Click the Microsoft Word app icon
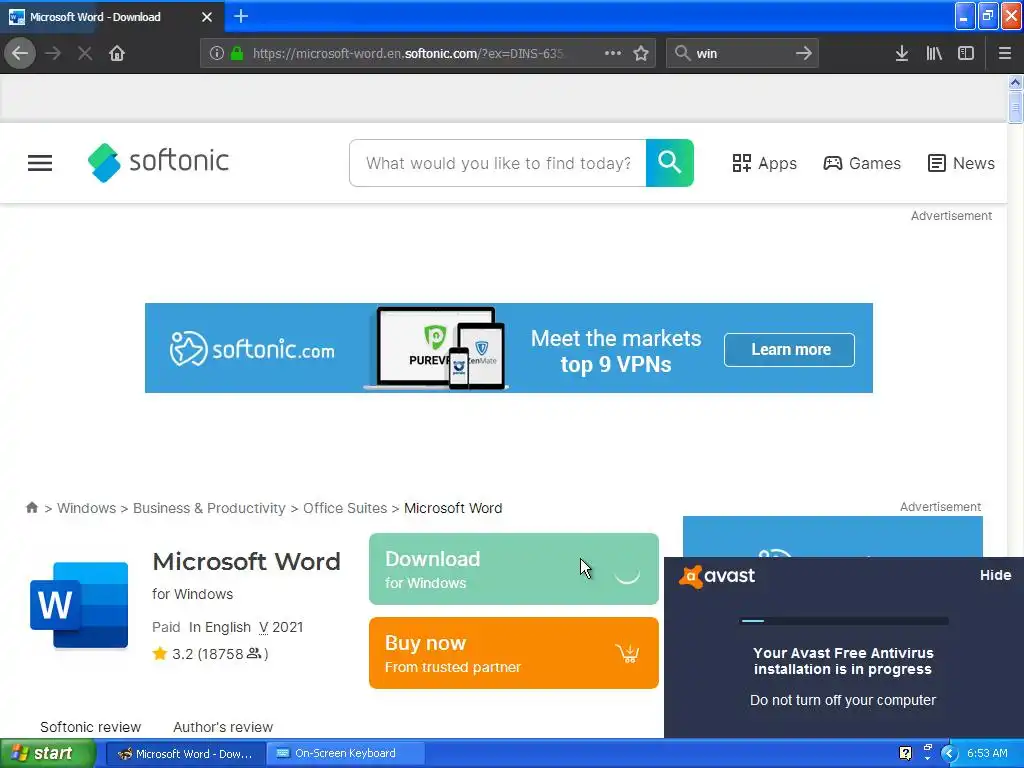The image size is (1024, 768). [x=79, y=605]
